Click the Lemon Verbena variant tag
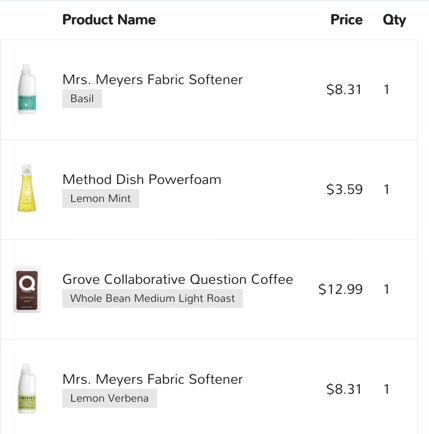The height and width of the screenshot is (434, 429). [x=109, y=398]
